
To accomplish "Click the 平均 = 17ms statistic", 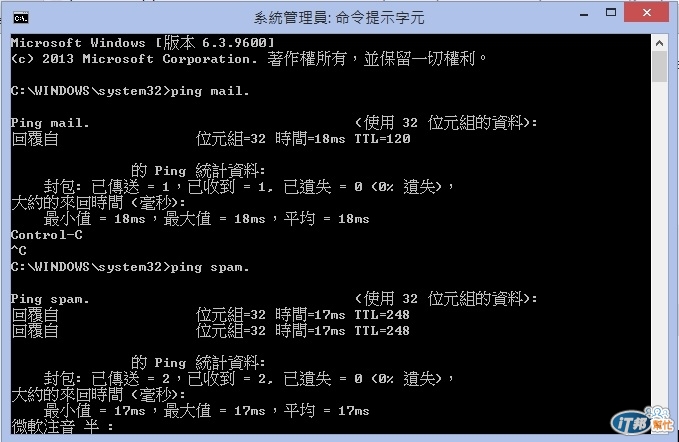I will click(x=327, y=410).
